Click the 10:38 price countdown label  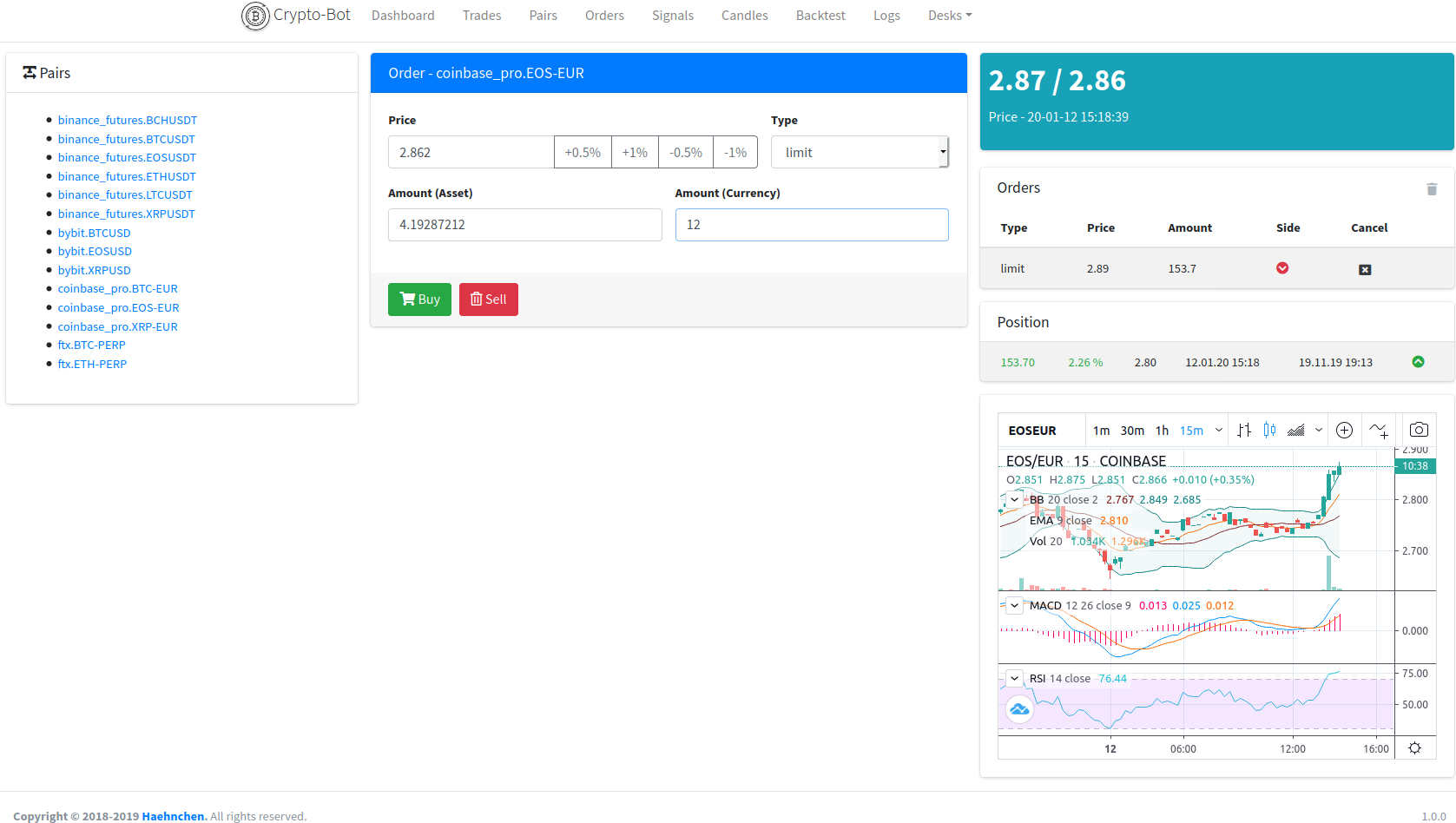pos(1415,466)
